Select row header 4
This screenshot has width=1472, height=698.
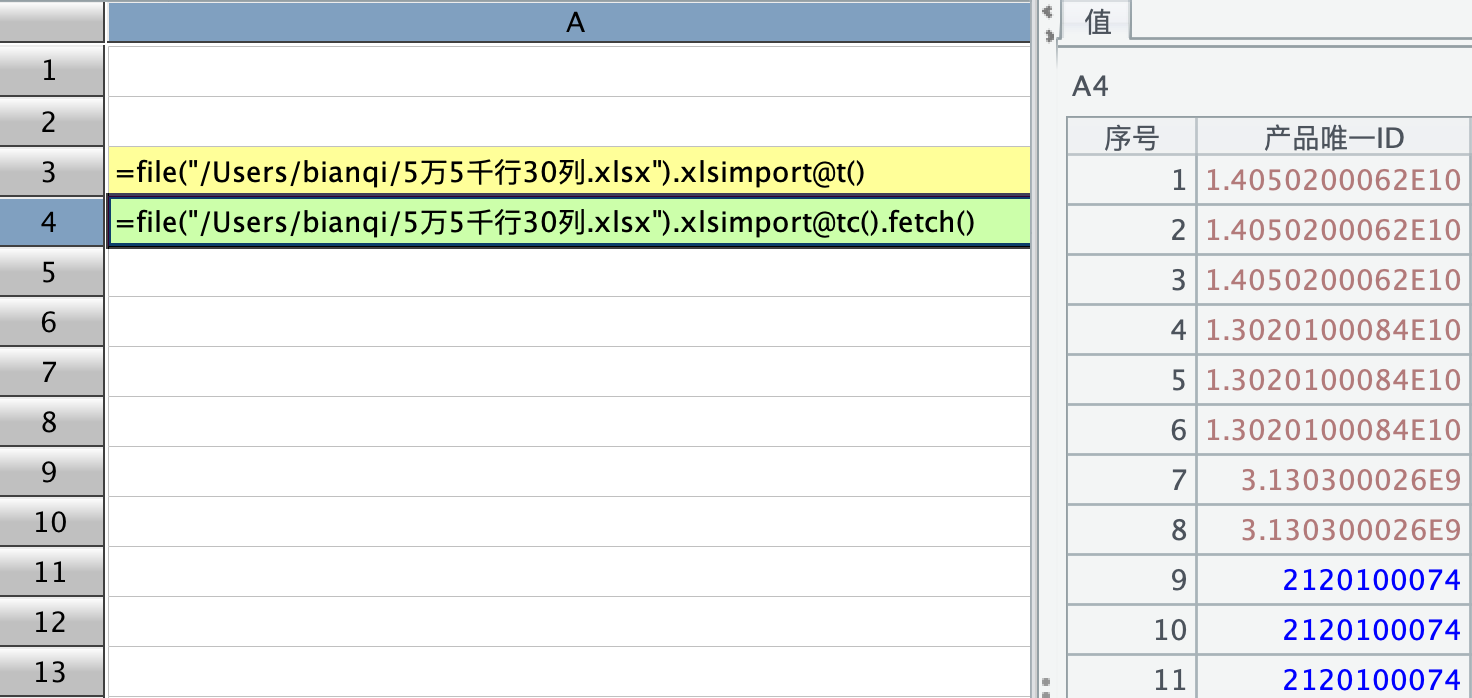[x=52, y=222]
